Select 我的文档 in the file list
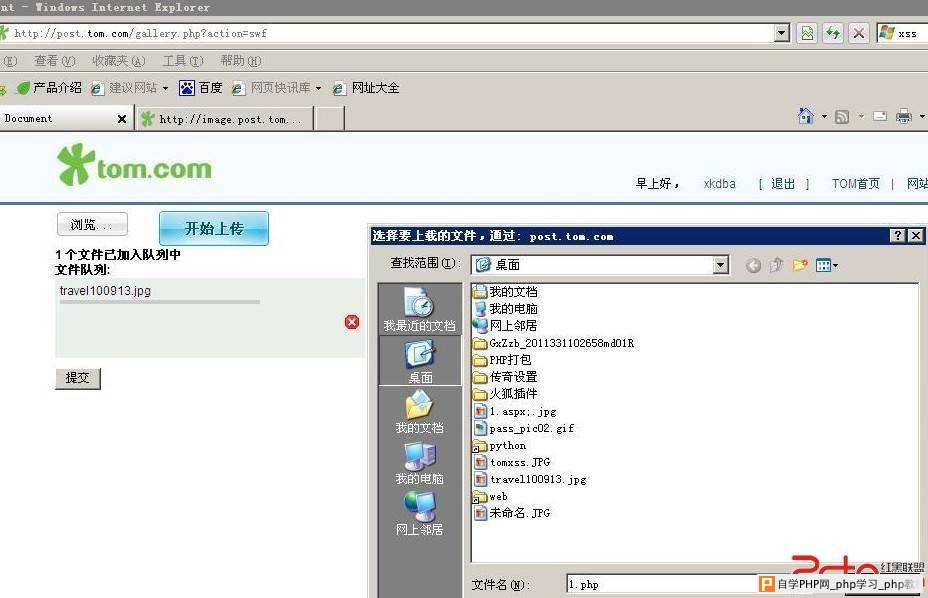 [506, 291]
